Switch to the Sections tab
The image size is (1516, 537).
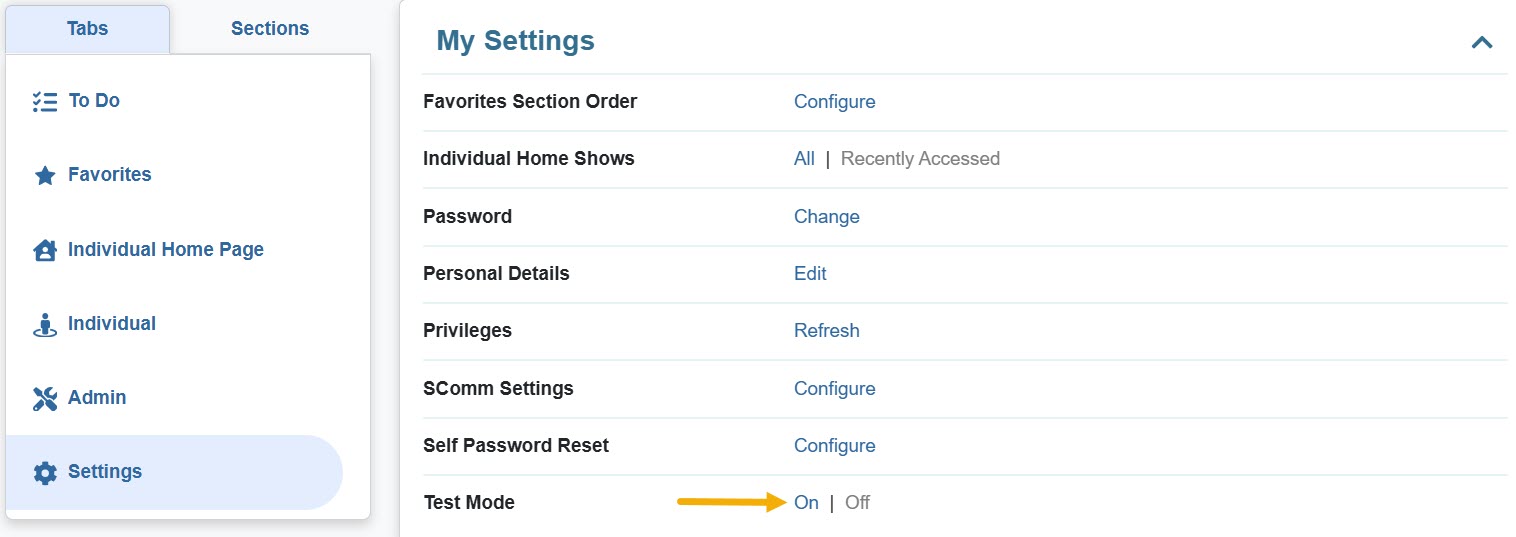tap(270, 29)
